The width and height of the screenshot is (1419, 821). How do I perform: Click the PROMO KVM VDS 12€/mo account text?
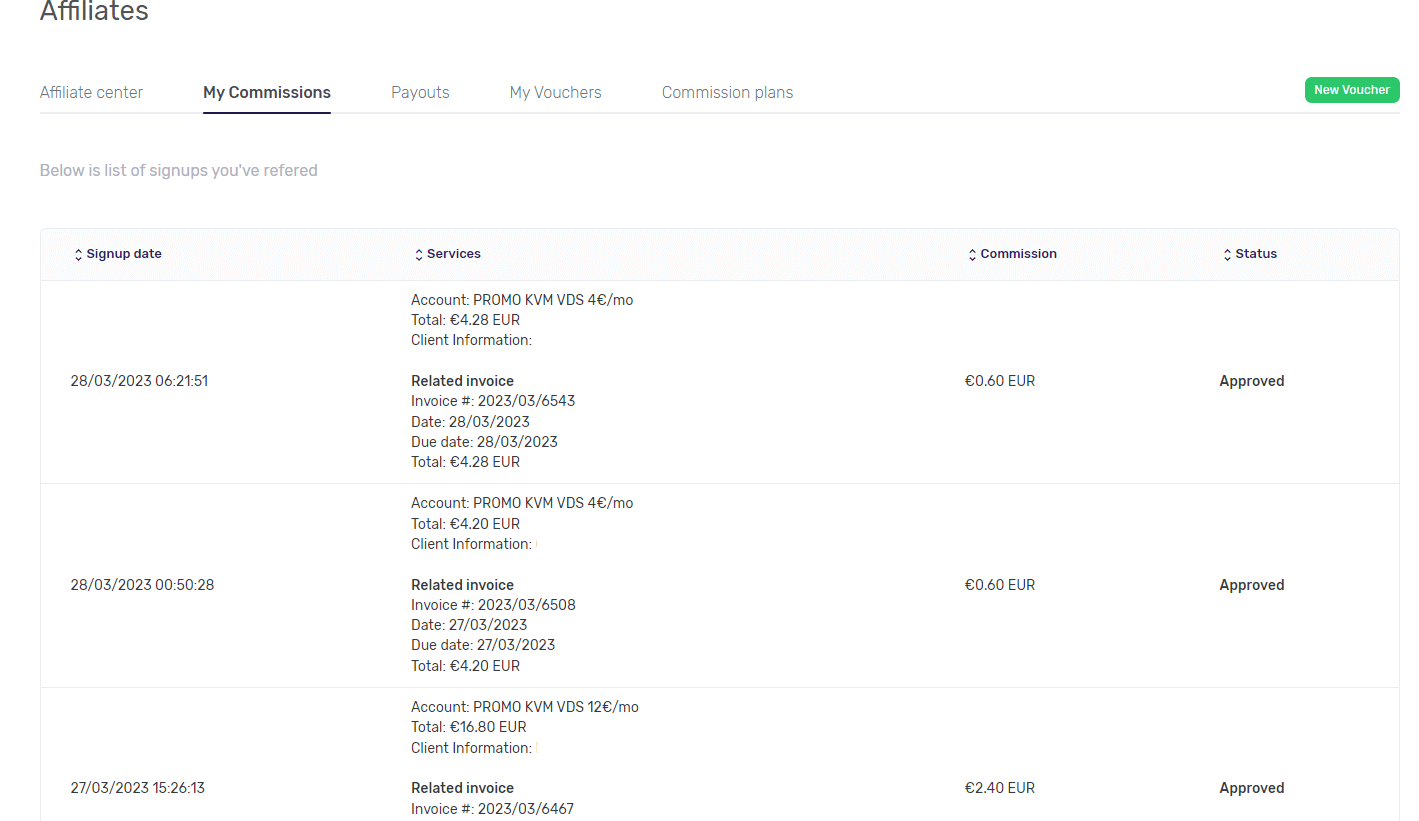coord(555,707)
